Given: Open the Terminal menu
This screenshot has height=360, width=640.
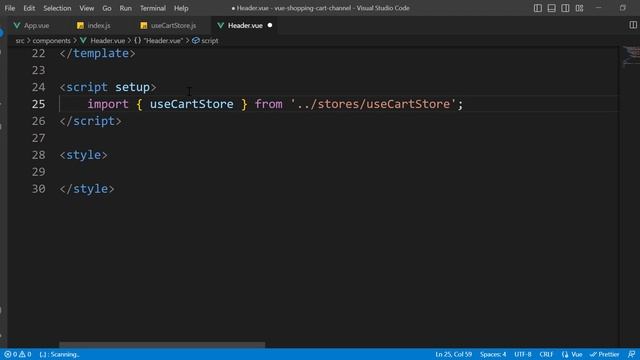Looking at the screenshot, I should [x=153, y=8].
